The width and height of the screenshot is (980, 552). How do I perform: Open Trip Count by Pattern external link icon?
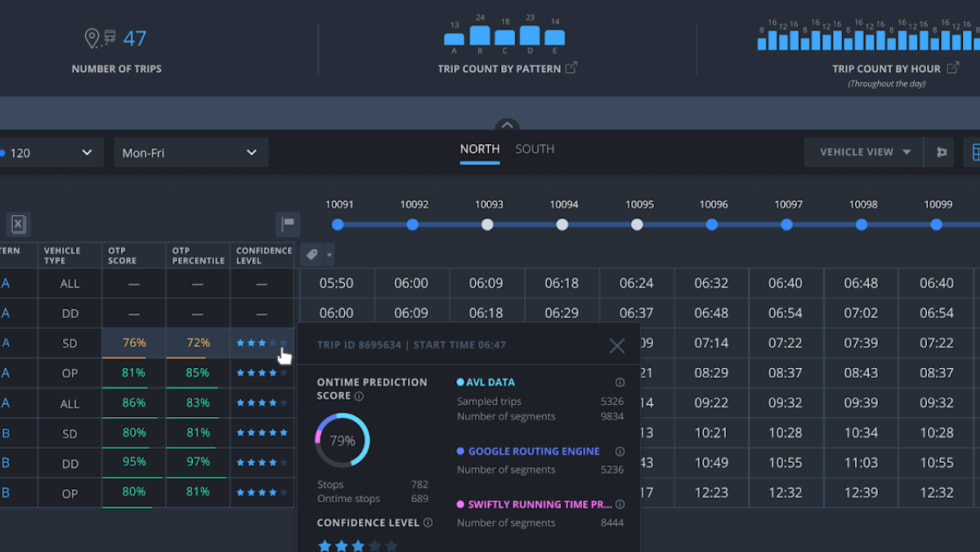tap(571, 68)
